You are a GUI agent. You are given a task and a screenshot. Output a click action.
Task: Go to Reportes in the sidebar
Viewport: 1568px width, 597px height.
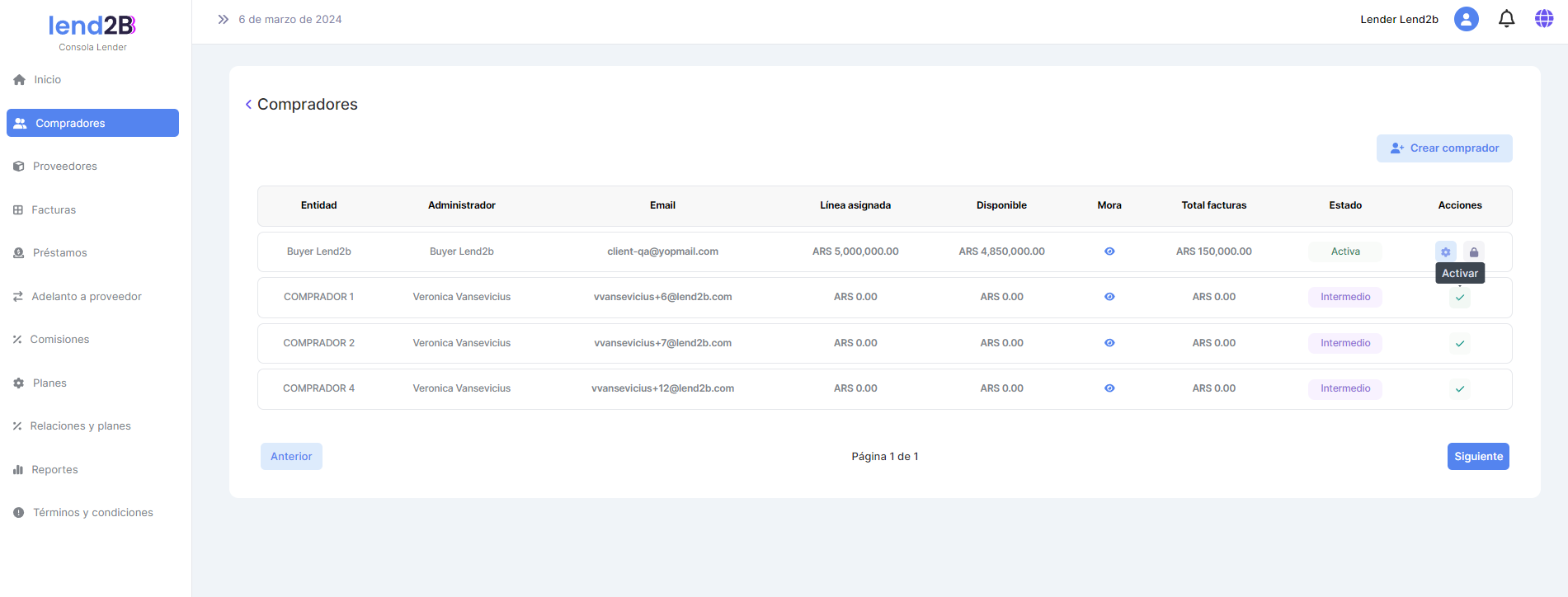pyautogui.click(x=54, y=470)
